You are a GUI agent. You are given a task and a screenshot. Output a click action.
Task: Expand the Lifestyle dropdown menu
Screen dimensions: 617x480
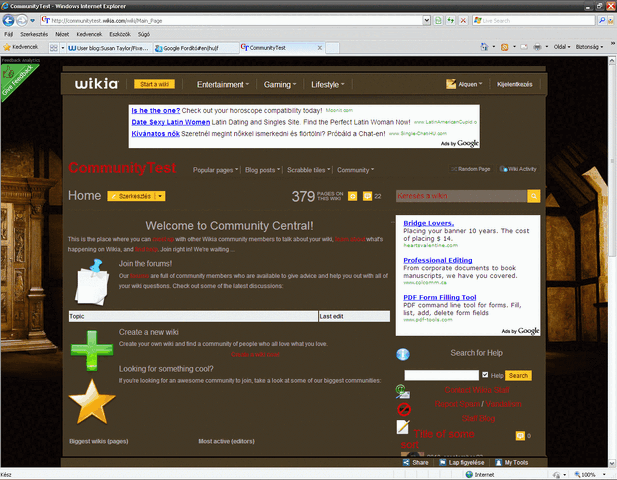click(x=327, y=84)
